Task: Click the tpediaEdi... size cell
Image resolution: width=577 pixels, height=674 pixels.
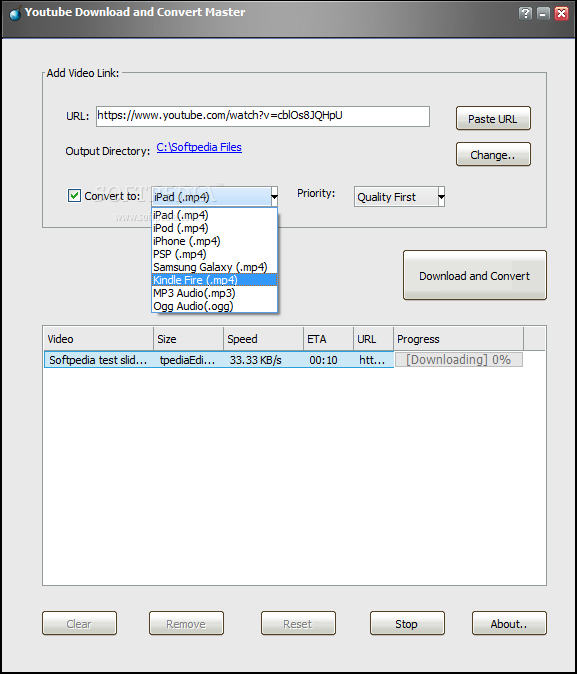Action: click(x=187, y=360)
